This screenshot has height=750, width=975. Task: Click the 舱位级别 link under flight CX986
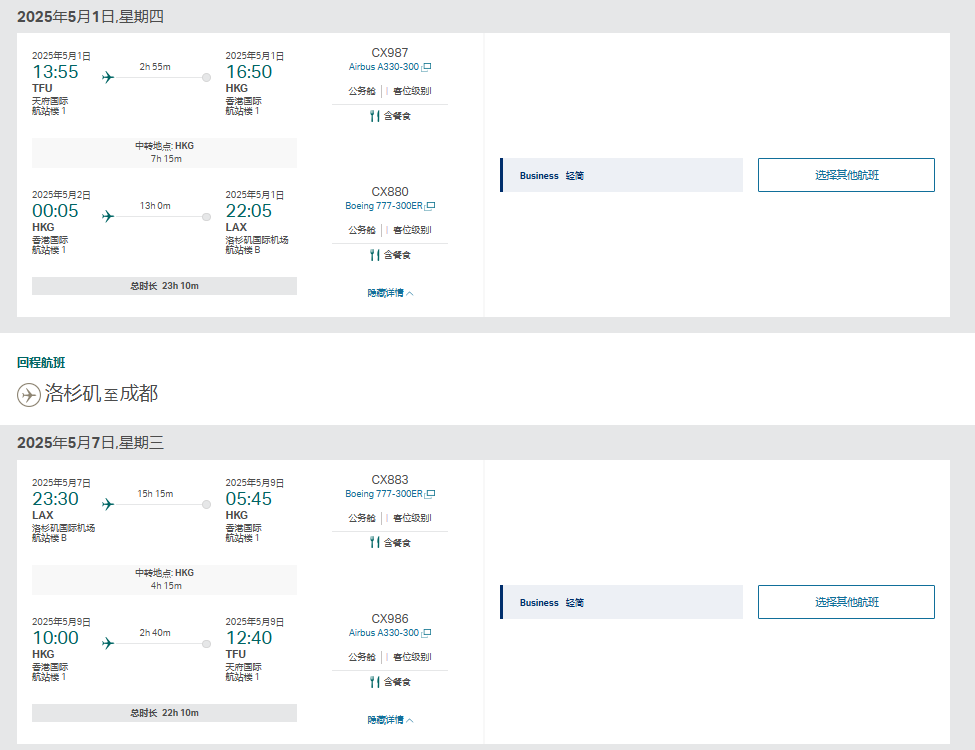click(412, 657)
